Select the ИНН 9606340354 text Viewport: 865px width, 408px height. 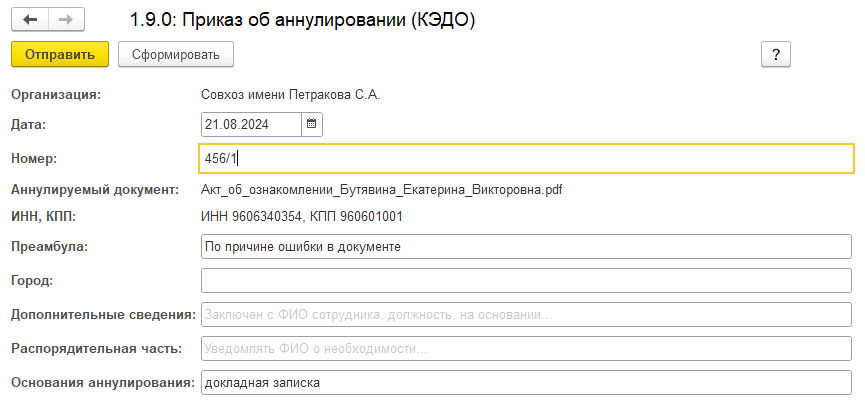click(252, 217)
